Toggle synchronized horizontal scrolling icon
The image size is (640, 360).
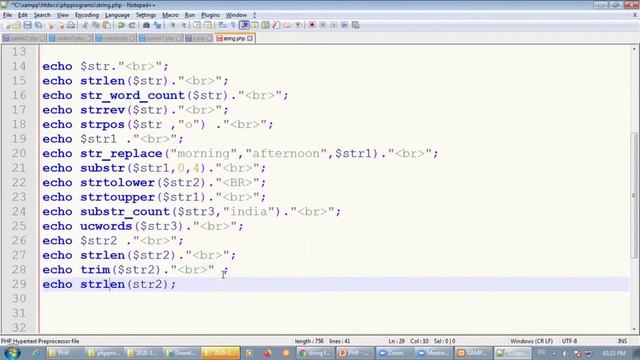(208, 25)
